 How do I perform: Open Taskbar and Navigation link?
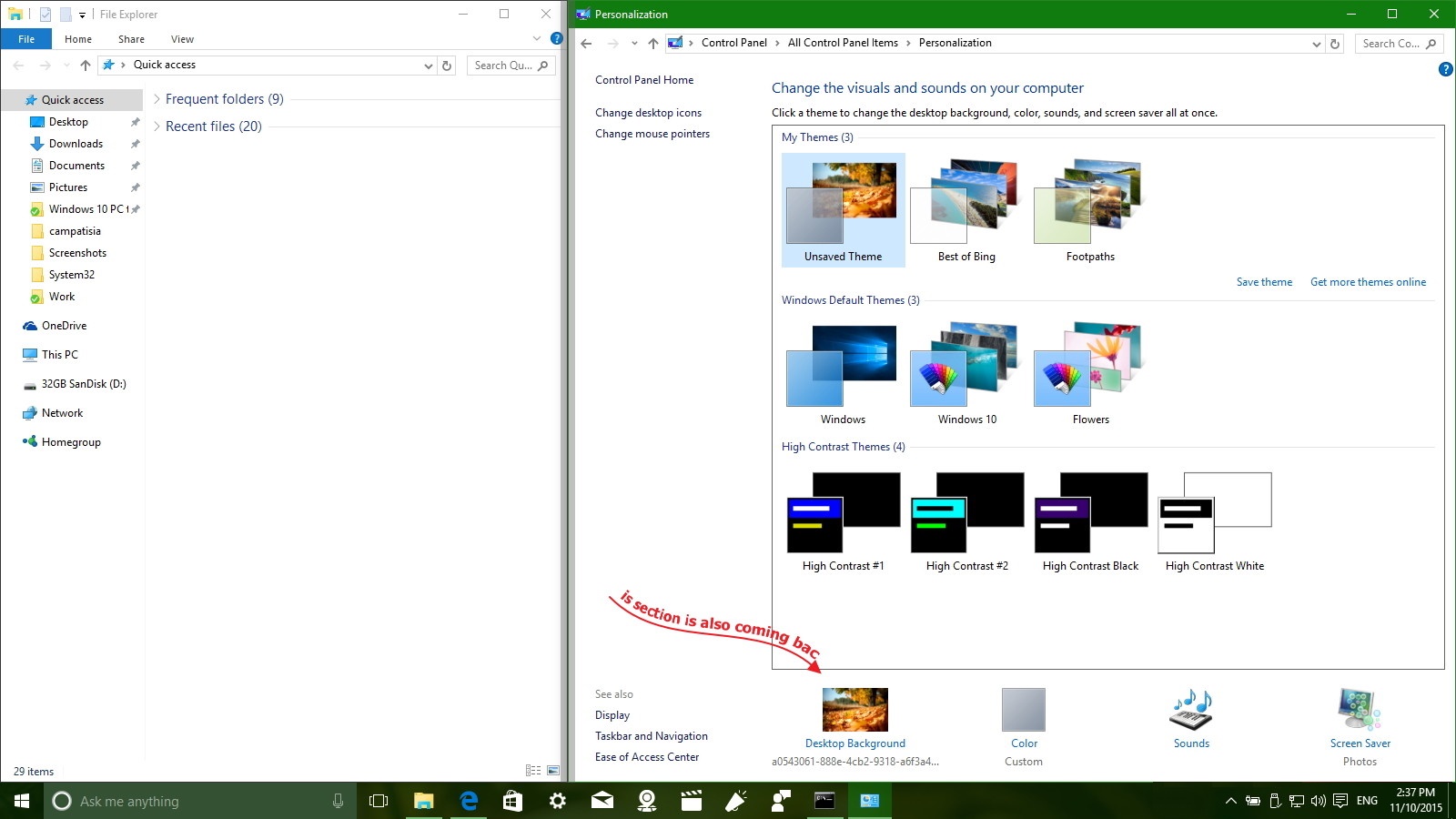coord(652,736)
